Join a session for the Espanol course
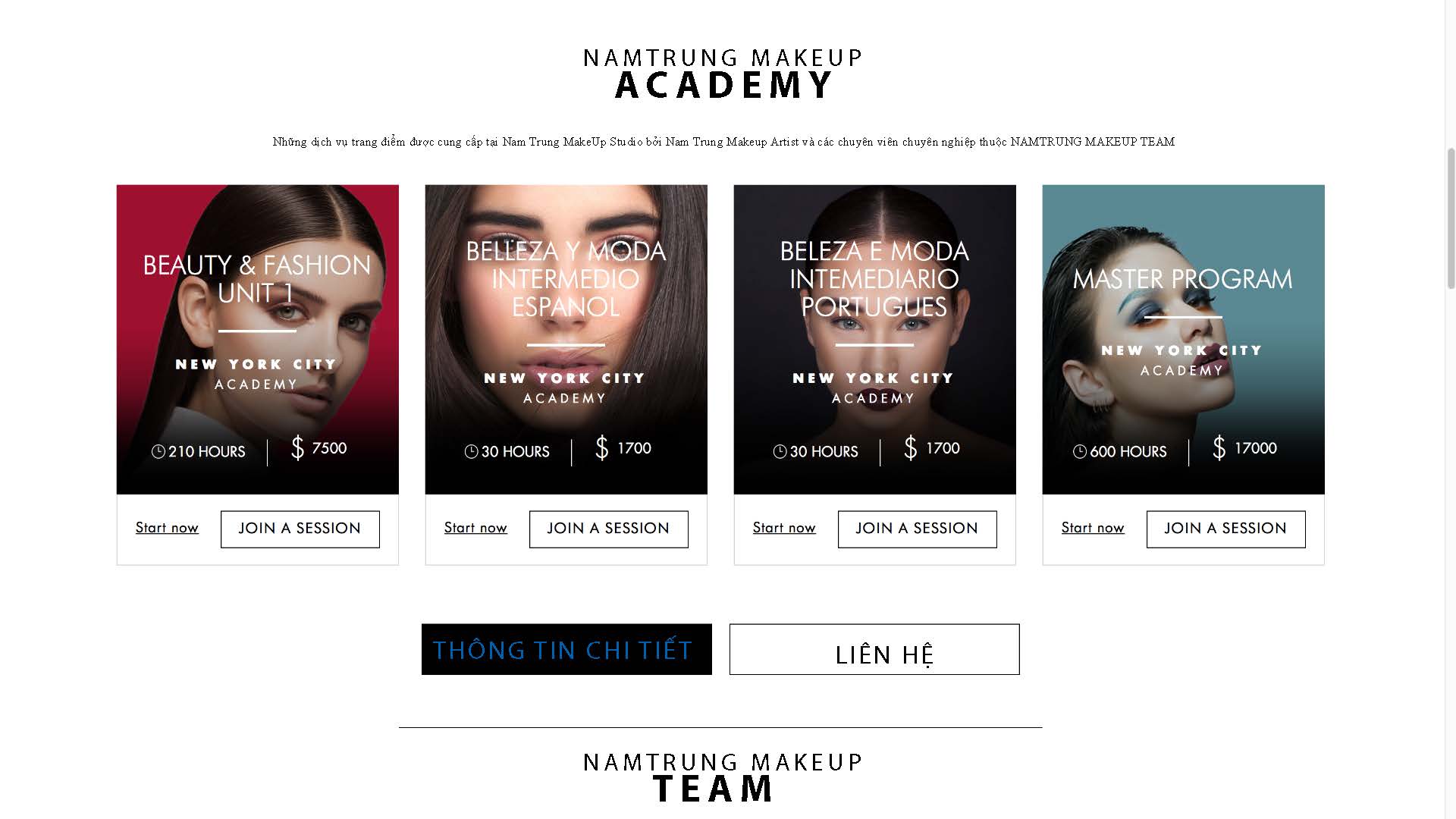This screenshot has height=819, width=1456. tap(609, 529)
